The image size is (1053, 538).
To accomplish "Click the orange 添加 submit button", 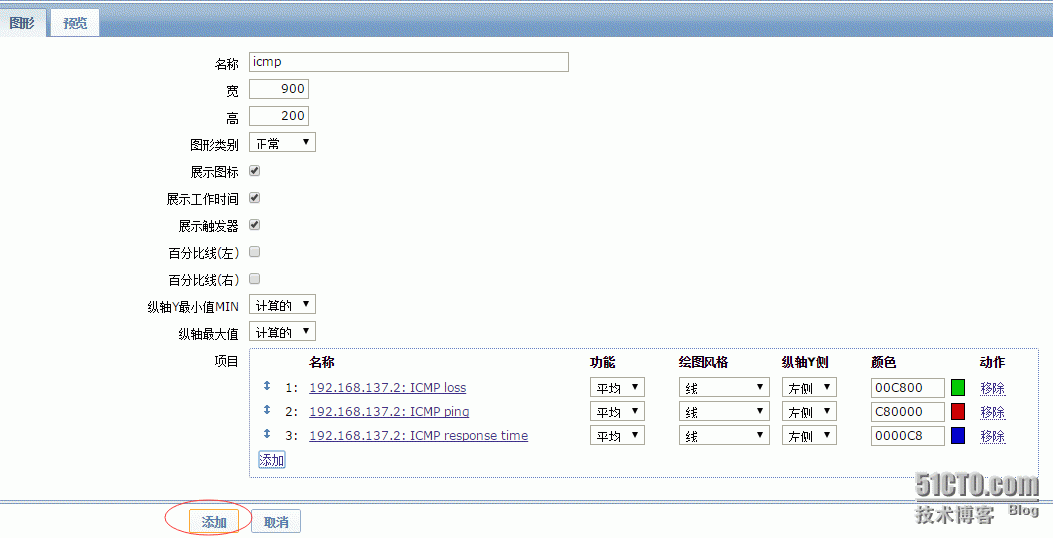I will click(214, 522).
